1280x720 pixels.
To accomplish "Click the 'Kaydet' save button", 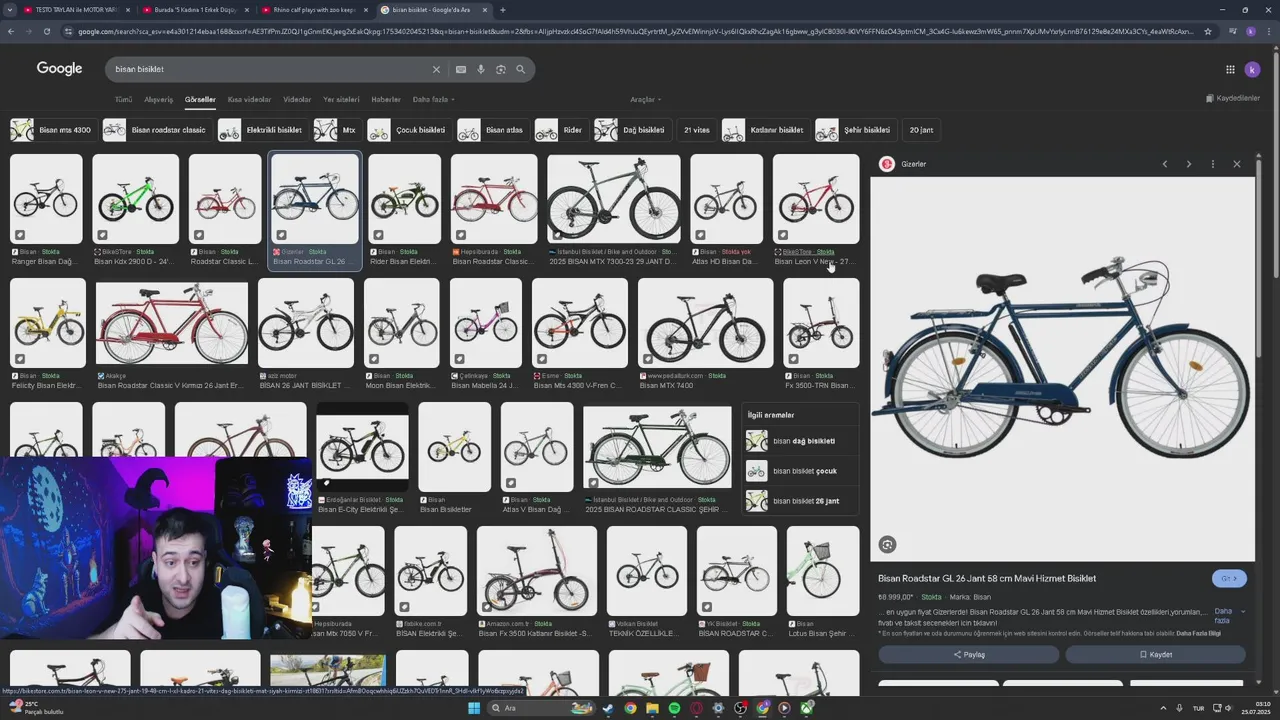I will click(1155, 654).
